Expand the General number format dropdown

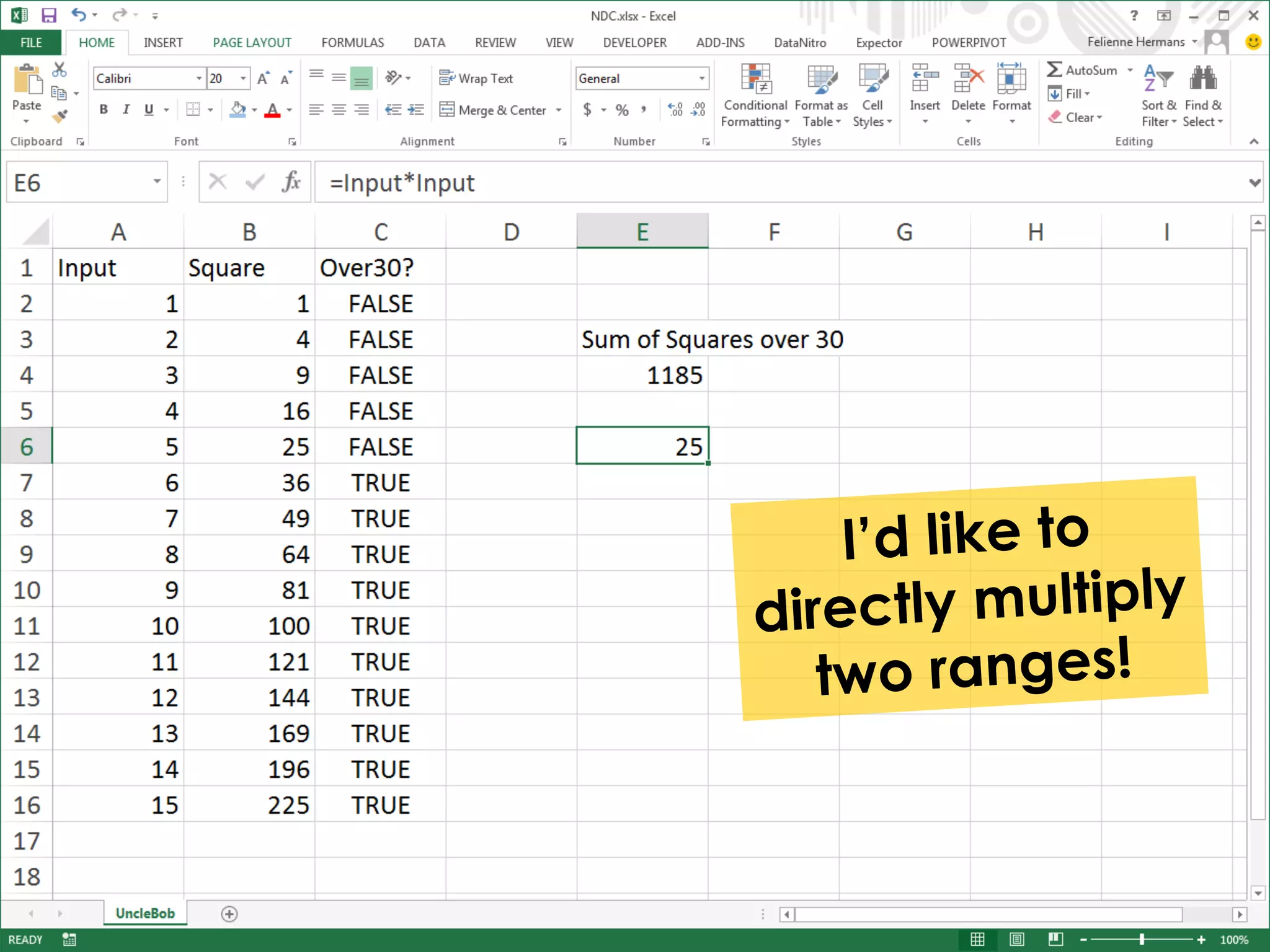pyautogui.click(x=701, y=79)
